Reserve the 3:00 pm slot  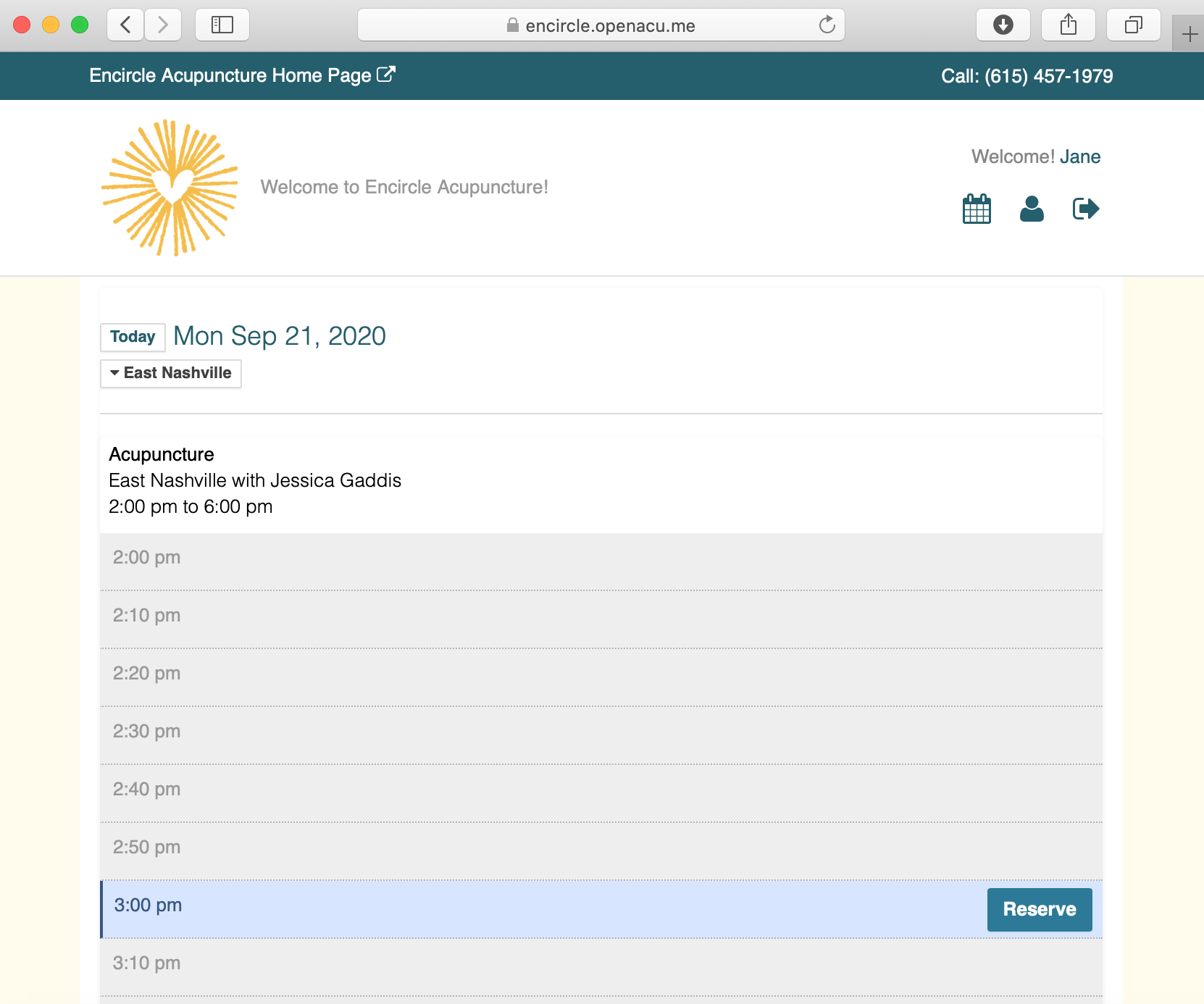coord(1040,909)
